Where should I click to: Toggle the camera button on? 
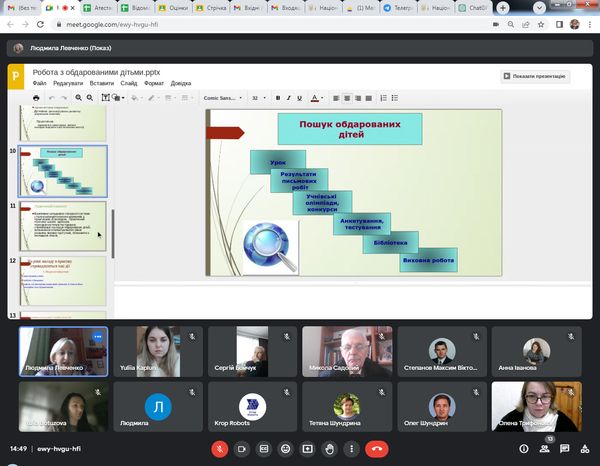[x=242, y=449]
